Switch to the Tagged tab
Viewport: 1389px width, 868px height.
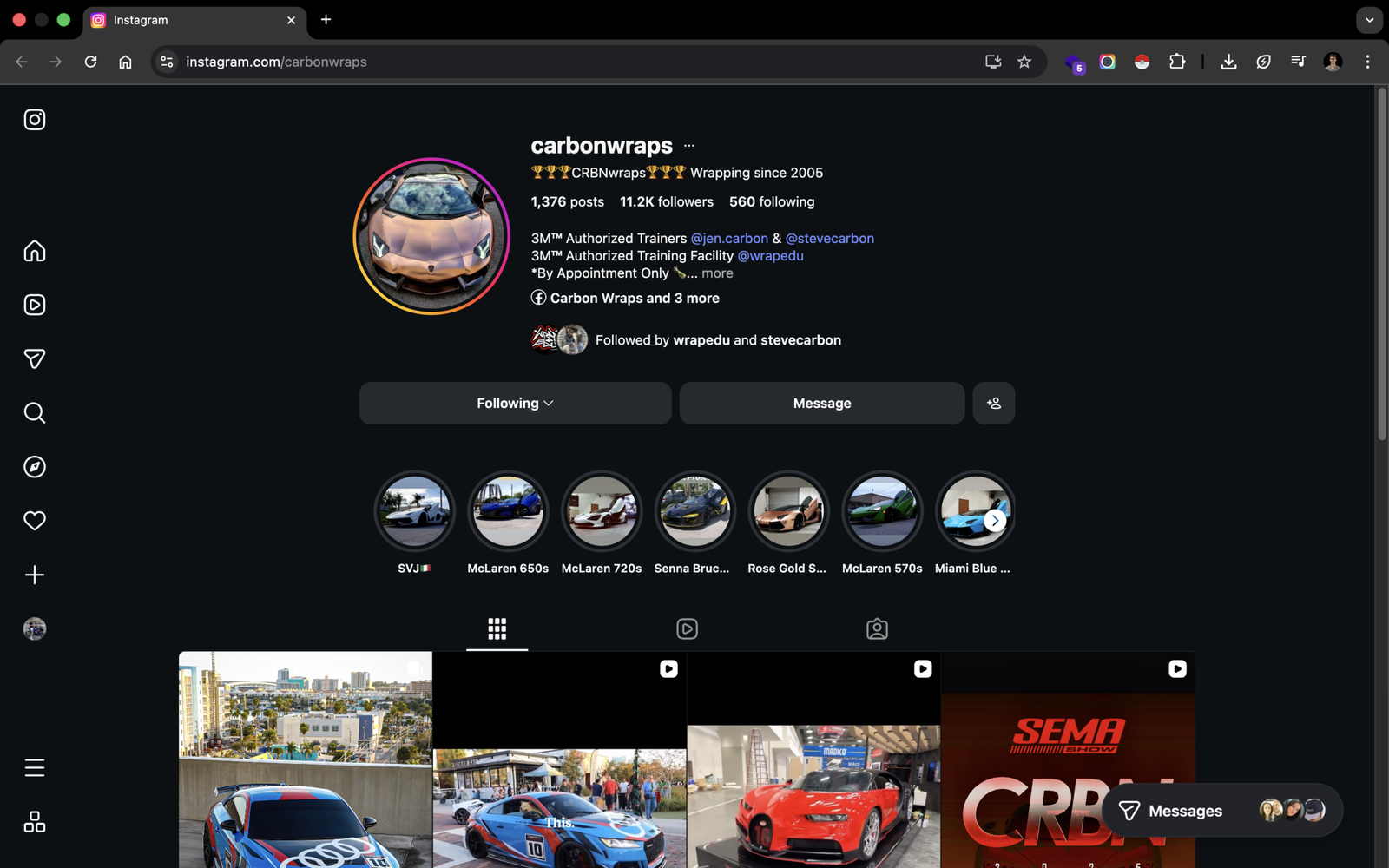[x=877, y=628]
